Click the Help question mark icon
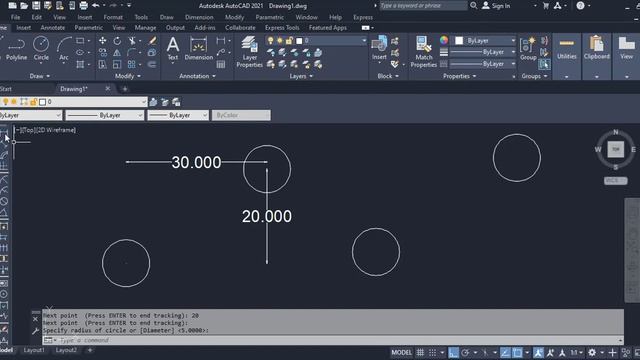 (580, 6)
